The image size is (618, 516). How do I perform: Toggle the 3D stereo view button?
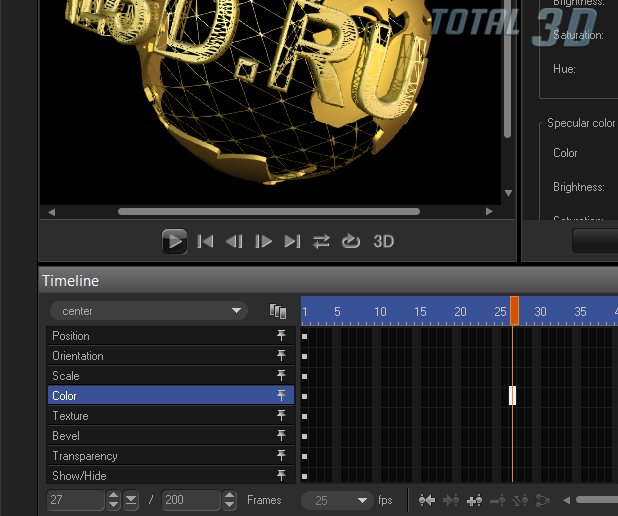click(x=383, y=241)
